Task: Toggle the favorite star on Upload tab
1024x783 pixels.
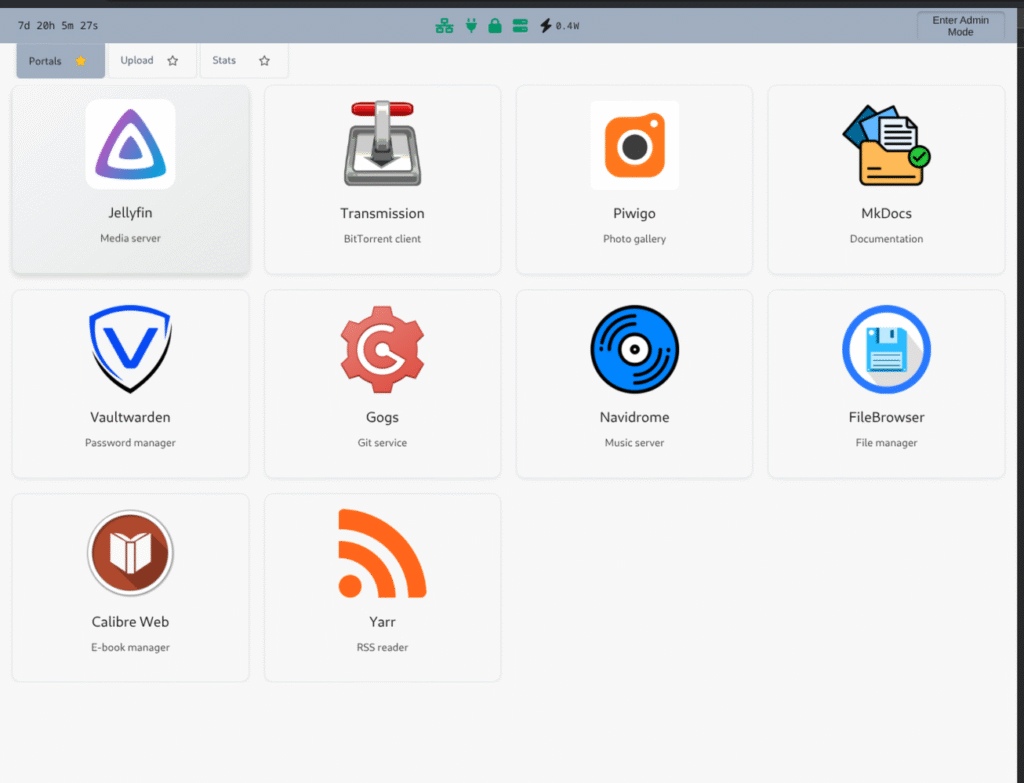Action: pyautogui.click(x=172, y=61)
